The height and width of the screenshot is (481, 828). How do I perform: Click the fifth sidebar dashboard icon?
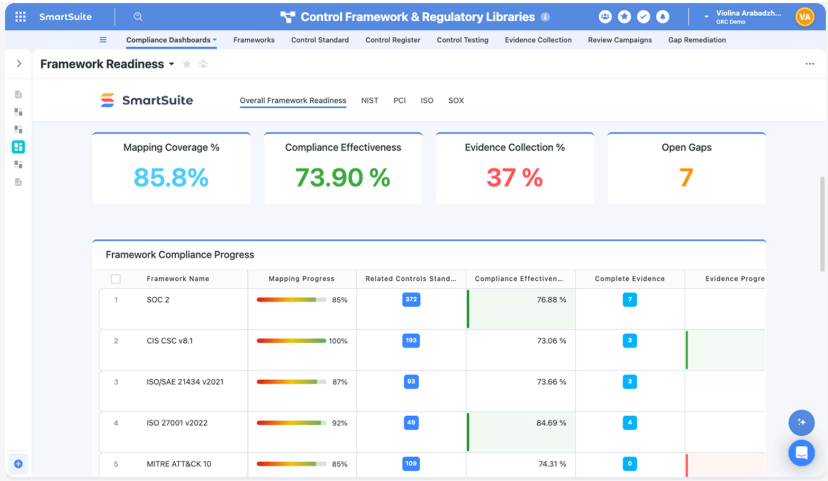pyautogui.click(x=18, y=165)
